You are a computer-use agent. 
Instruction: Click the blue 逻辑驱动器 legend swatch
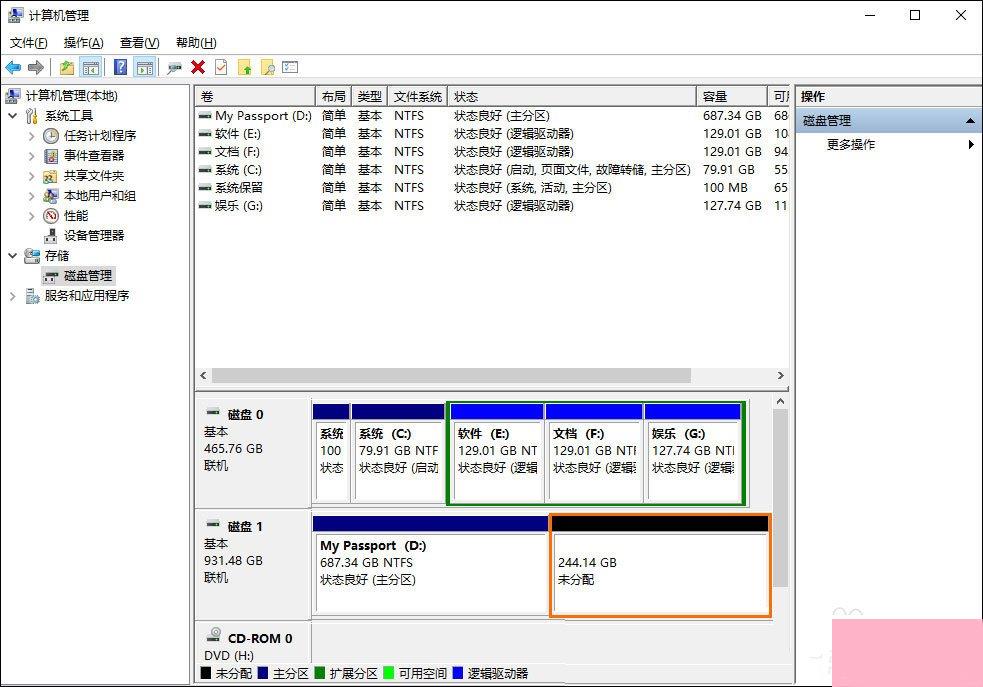(x=458, y=673)
